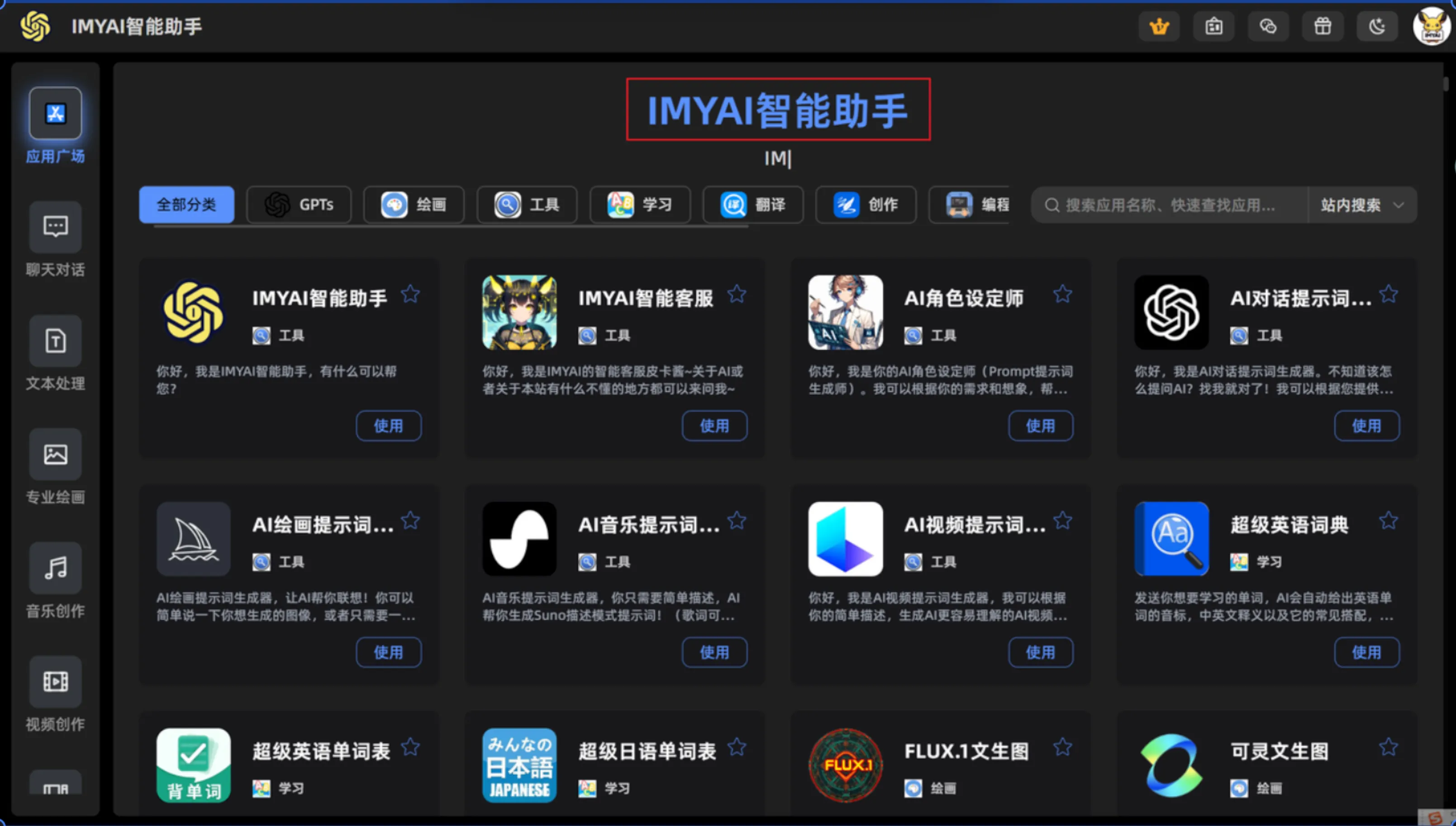
Task: Select the 编程 category tab
Action: (969, 204)
